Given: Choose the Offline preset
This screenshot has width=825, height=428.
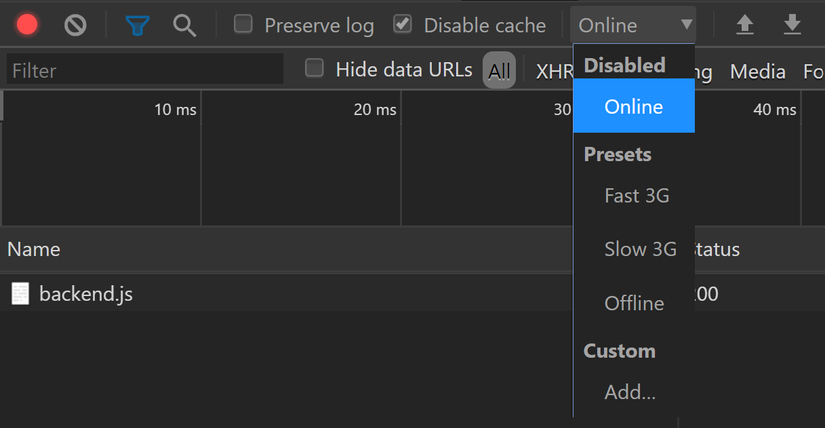Looking at the screenshot, I should [x=634, y=303].
